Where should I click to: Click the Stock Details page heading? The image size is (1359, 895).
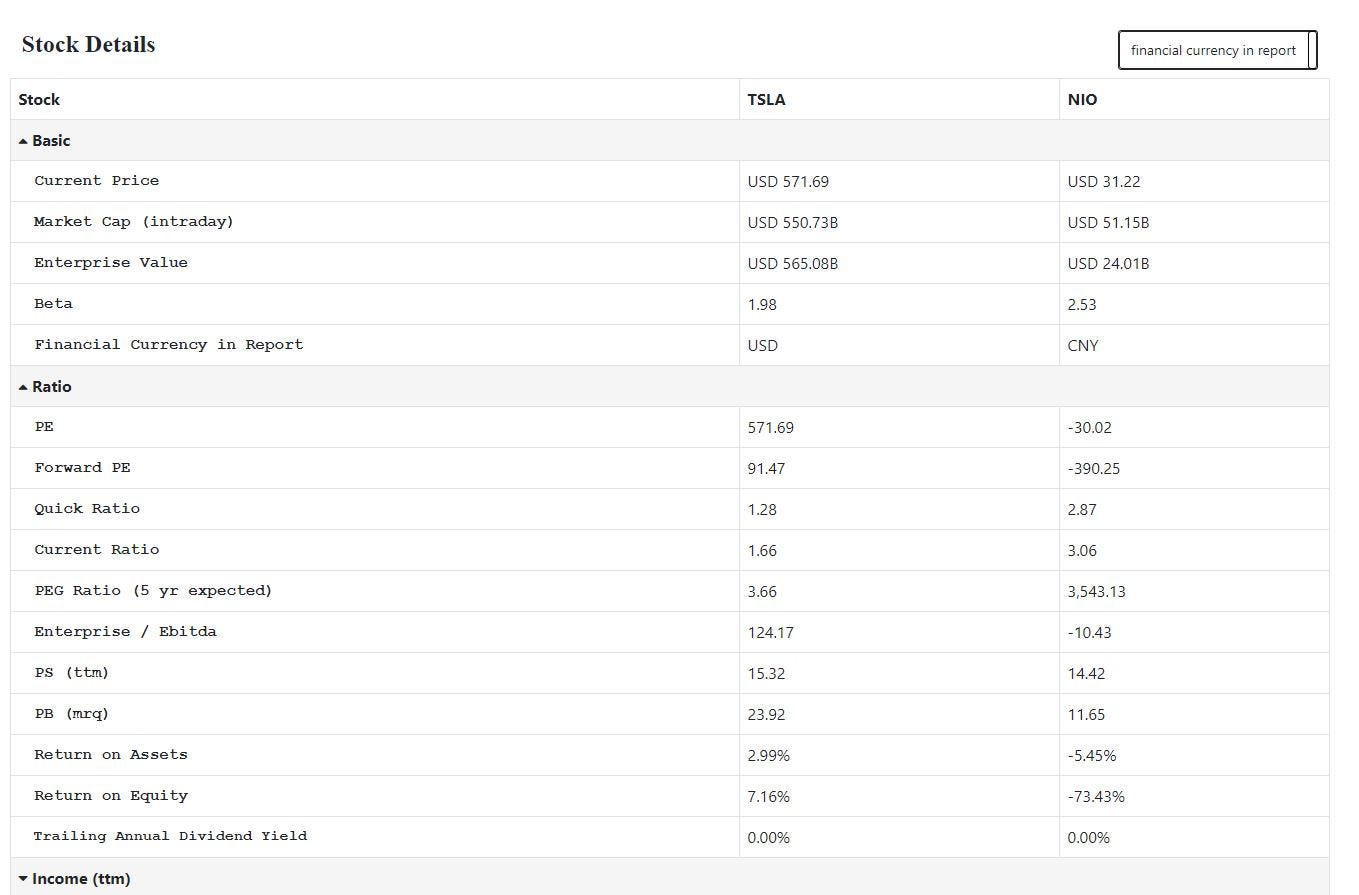(x=88, y=45)
